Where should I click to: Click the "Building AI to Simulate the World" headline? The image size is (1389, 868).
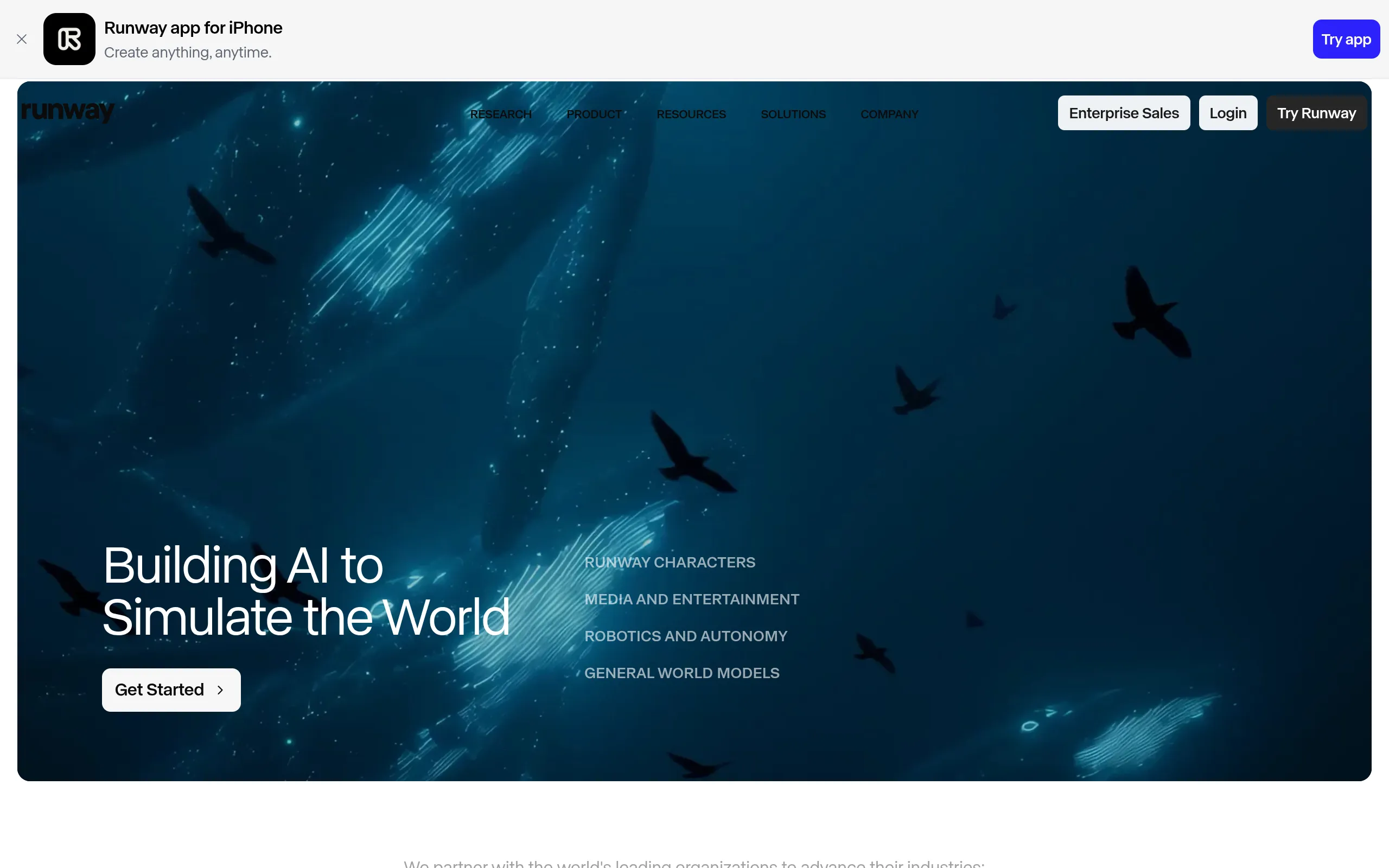pyautogui.click(x=306, y=591)
